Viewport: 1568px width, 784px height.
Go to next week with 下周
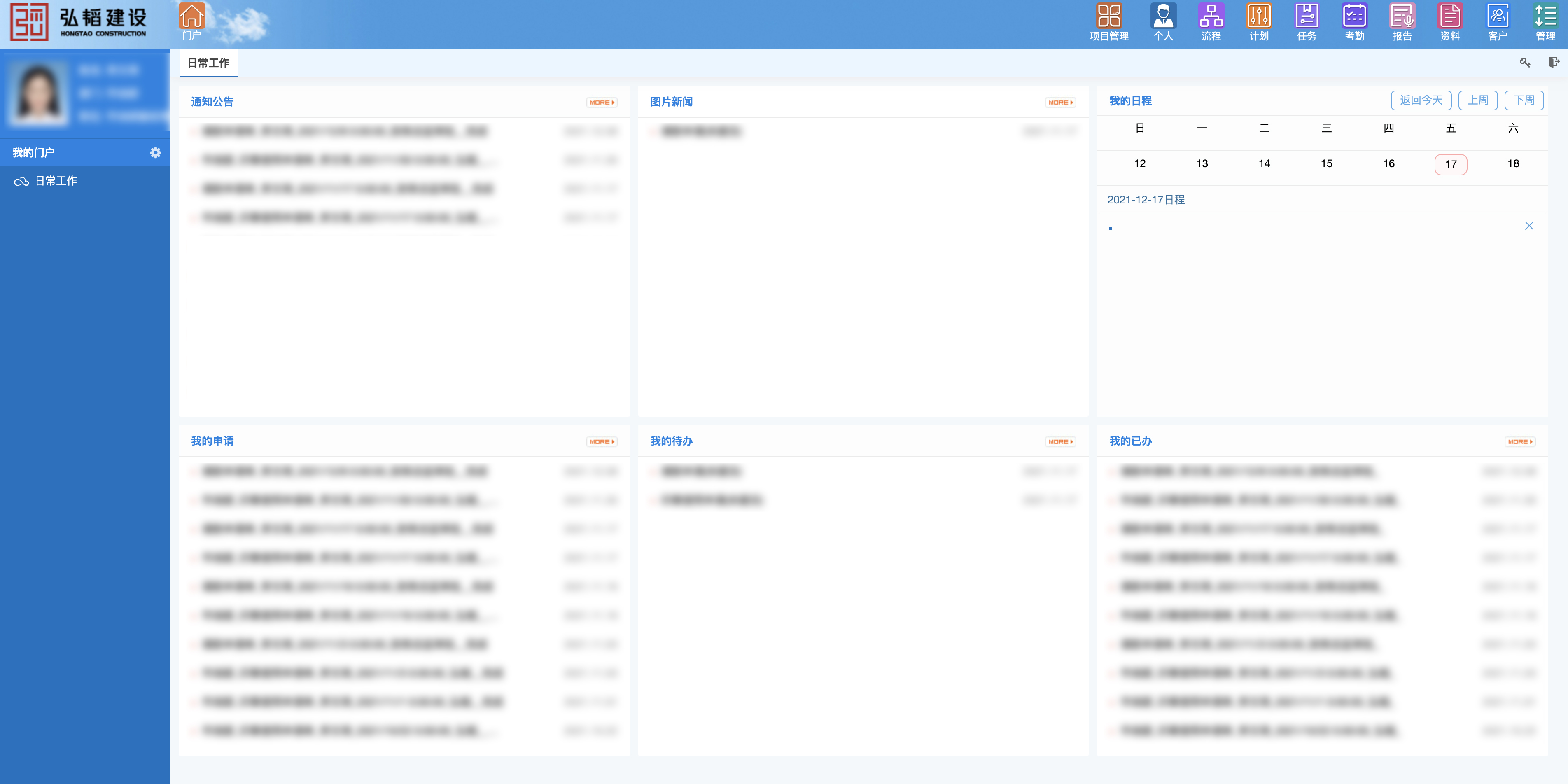tap(1524, 100)
